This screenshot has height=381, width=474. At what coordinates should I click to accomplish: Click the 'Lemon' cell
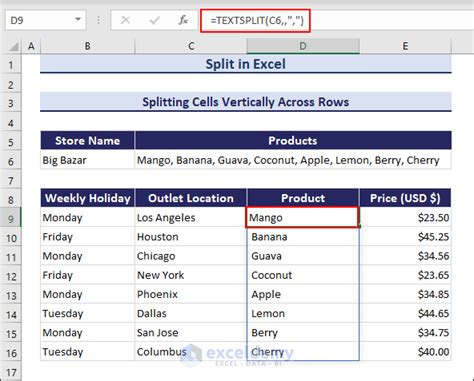pos(303,313)
